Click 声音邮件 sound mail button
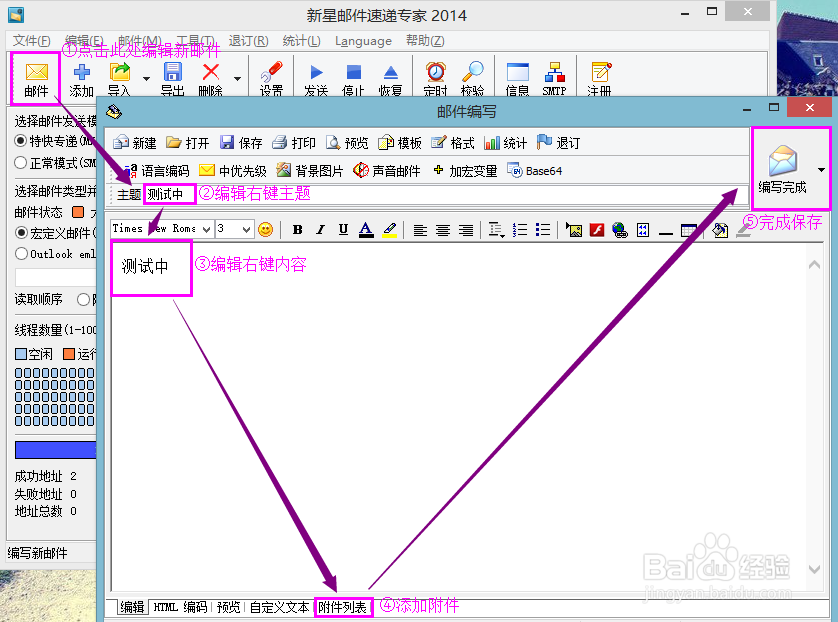The width and height of the screenshot is (838, 622). click(x=386, y=171)
